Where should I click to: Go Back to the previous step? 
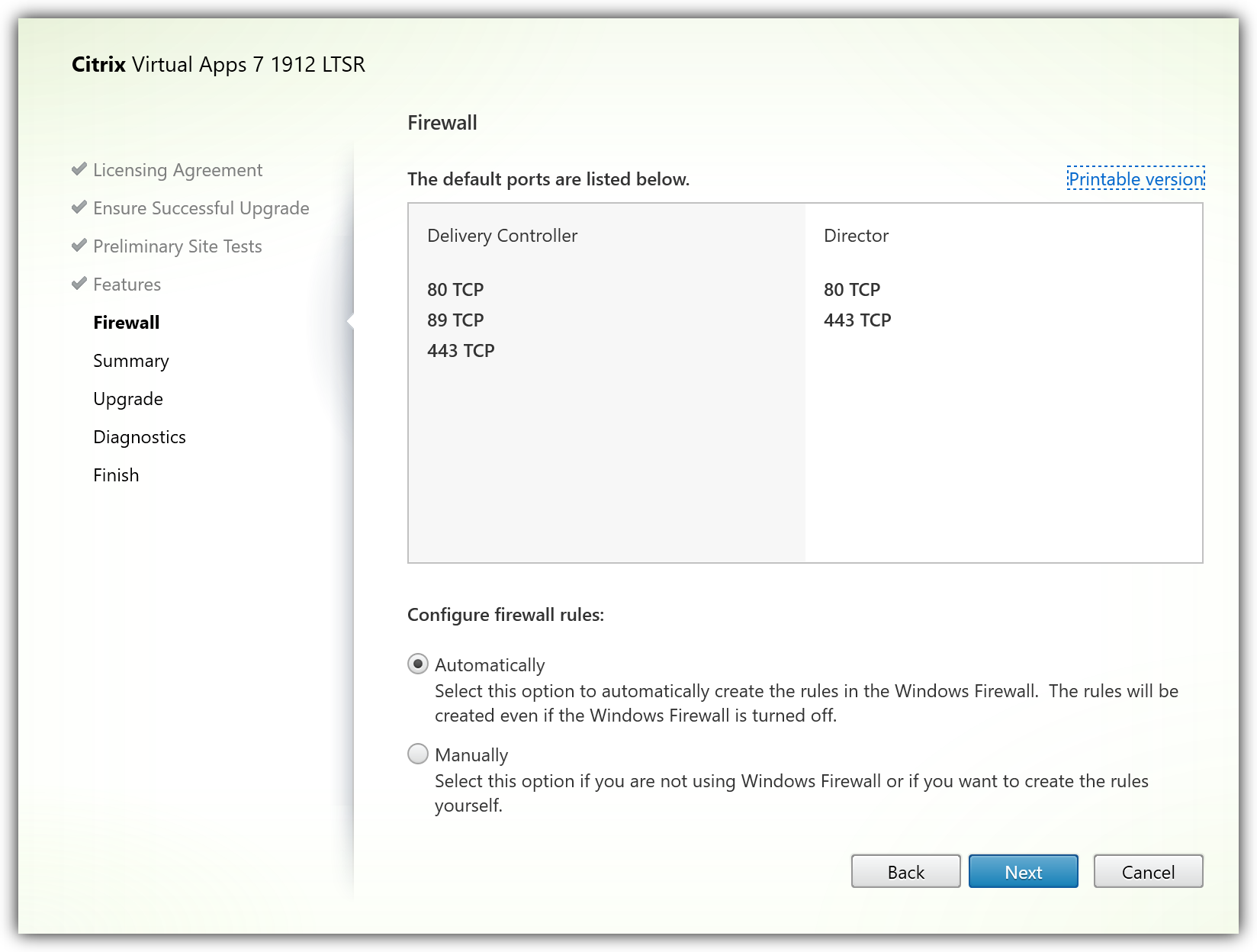(905, 872)
